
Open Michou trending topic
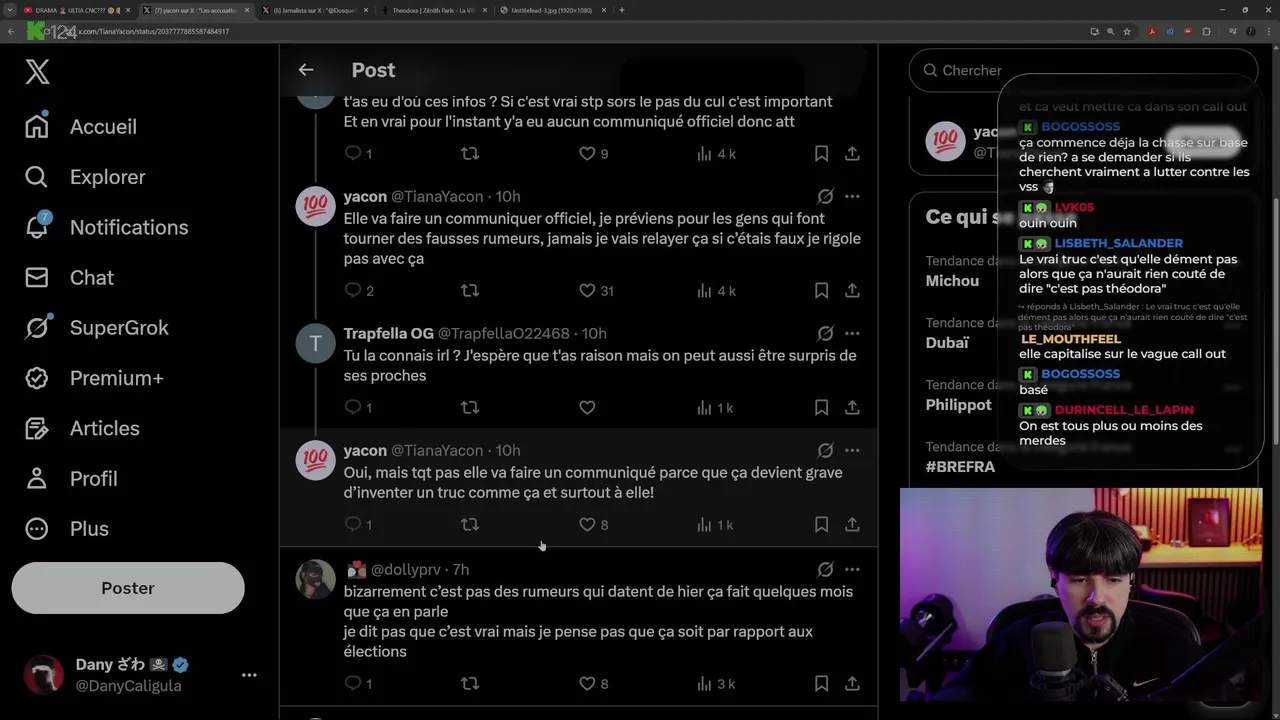coord(953,281)
